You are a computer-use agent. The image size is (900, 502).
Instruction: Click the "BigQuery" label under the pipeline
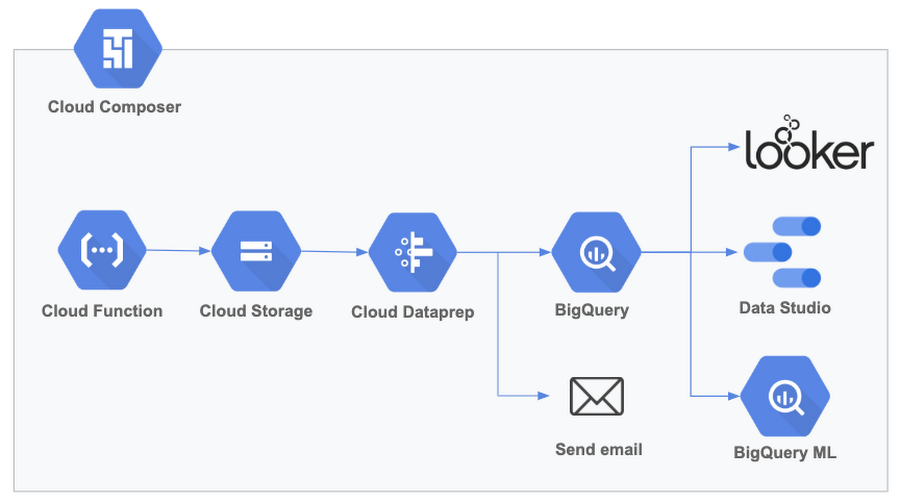tap(592, 310)
